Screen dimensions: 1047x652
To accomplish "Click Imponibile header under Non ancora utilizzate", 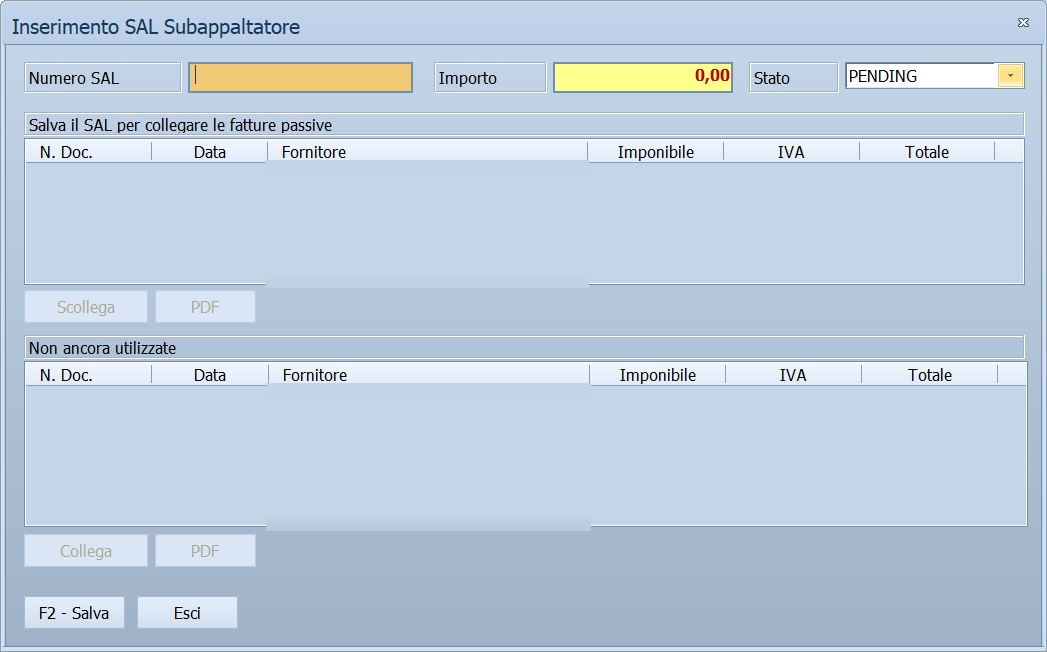I will tap(658, 375).
